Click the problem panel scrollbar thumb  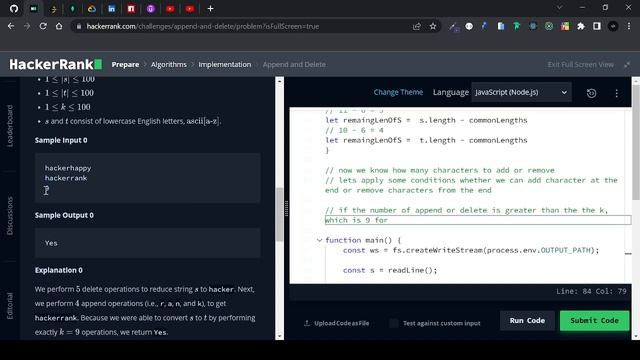point(279,214)
